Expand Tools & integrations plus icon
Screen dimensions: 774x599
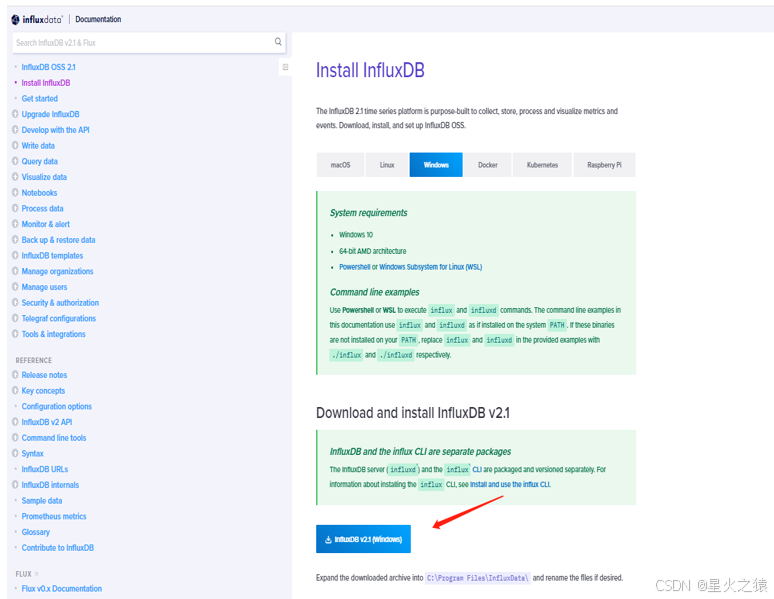tap(15, 334)
